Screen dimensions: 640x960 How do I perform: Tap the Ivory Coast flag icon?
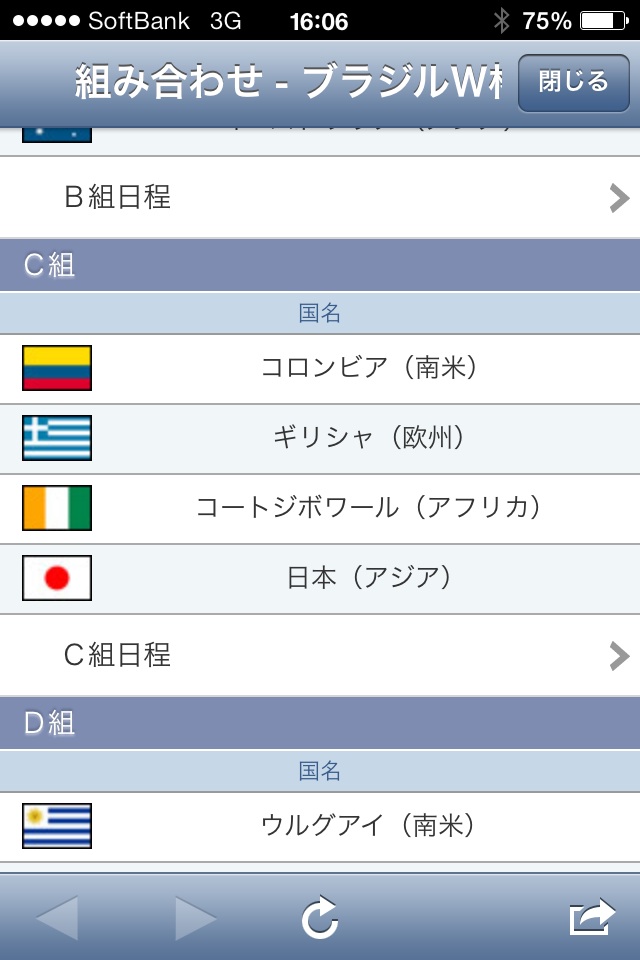coord(57,508)
